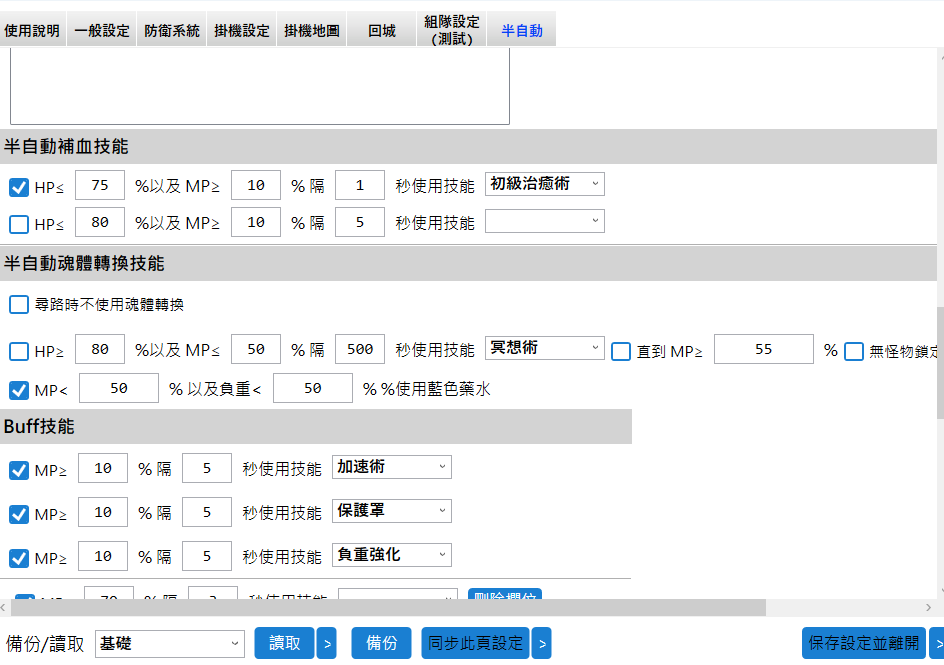Click the horizontal scrollbar left arrow
The width and height of the screenshot is (944, 665).
click(4, 608)
